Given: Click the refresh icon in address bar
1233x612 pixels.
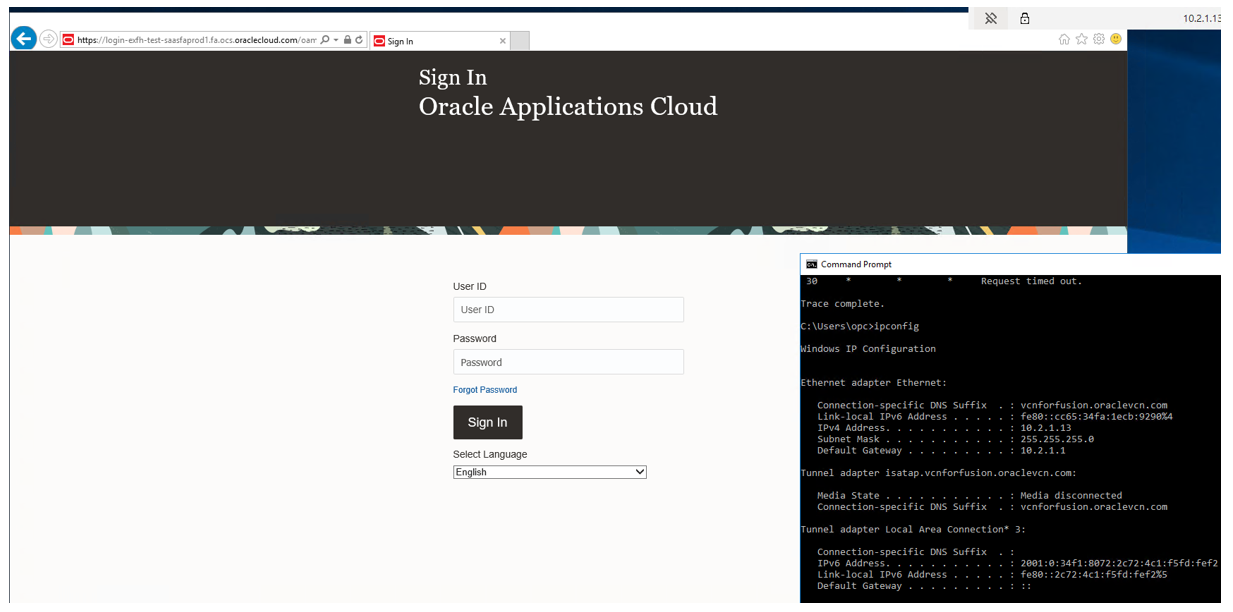Looking at the screenshot, I should tap(359, 40).
